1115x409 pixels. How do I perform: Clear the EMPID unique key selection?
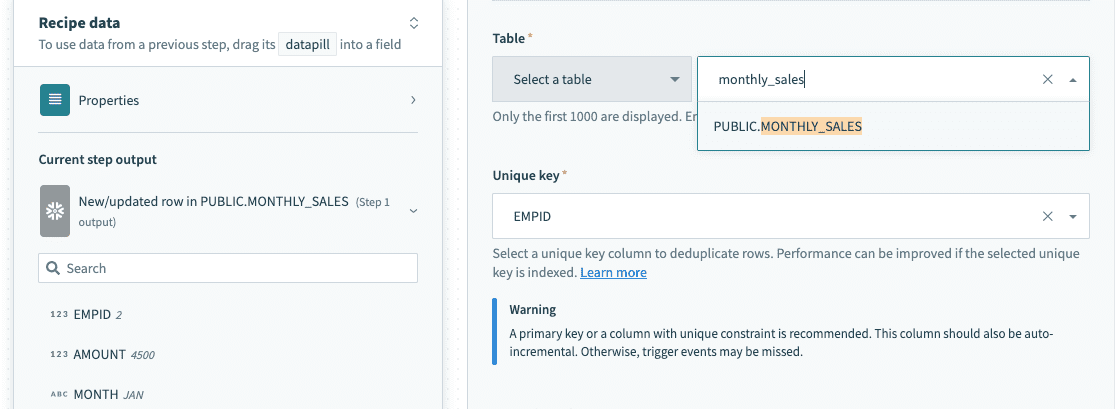pyautogui.click(x=1047, y=216)
